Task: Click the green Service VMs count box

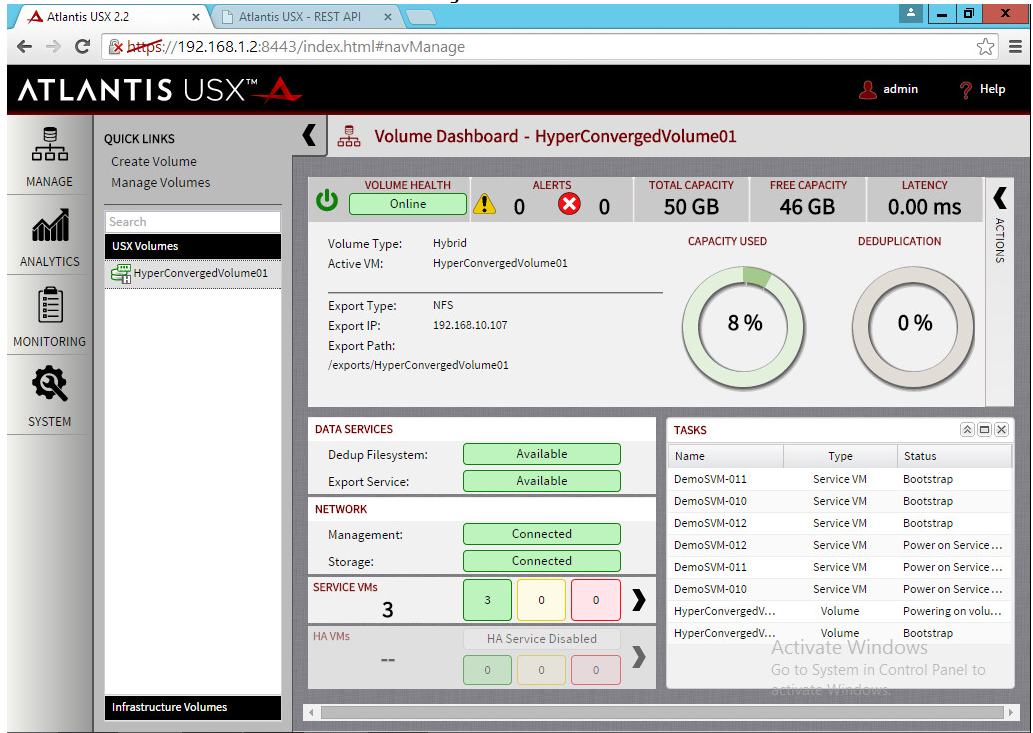Action: point(488,600)
